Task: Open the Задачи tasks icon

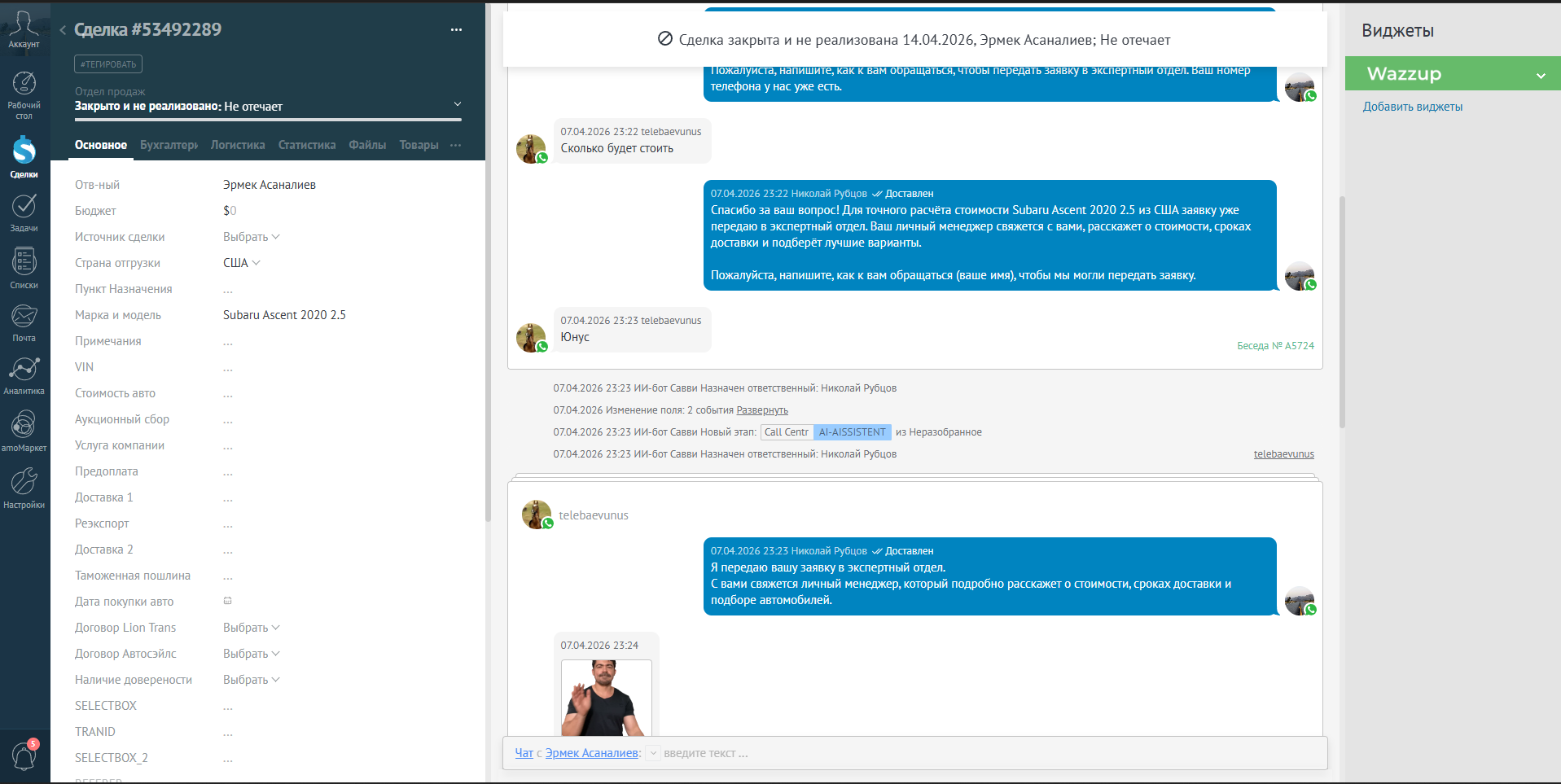Action: pos(24,212)
